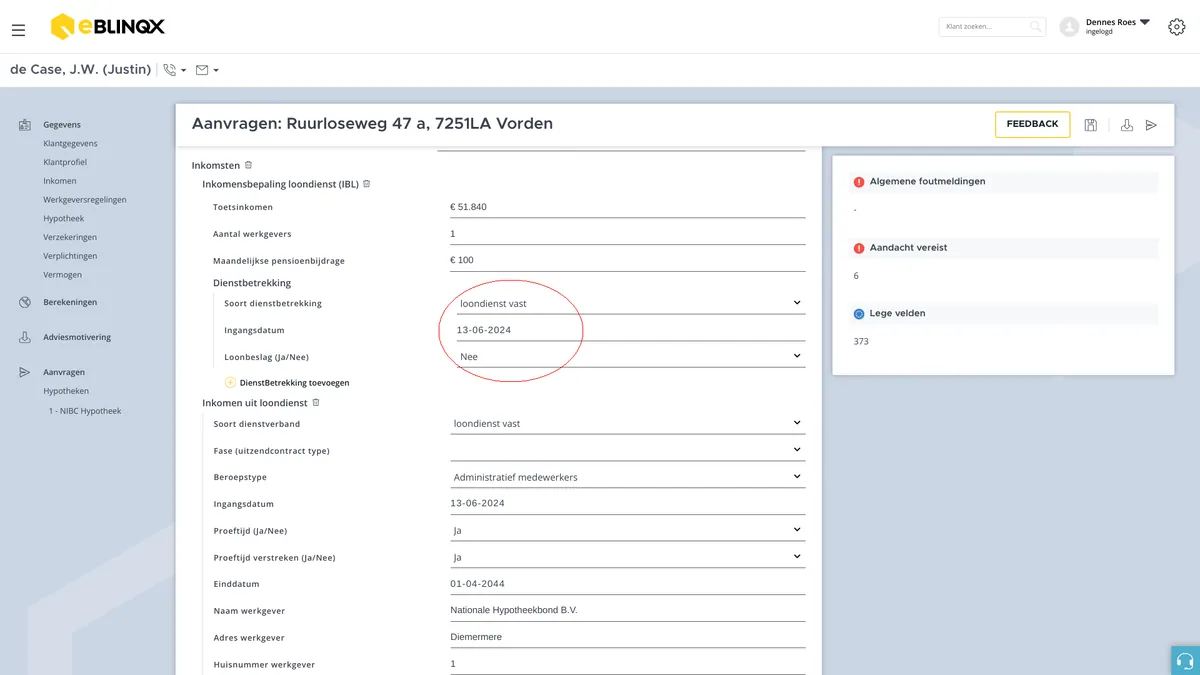Click the Naam werkgever field
1200x675 pixels.
click(x=628, y=610)
